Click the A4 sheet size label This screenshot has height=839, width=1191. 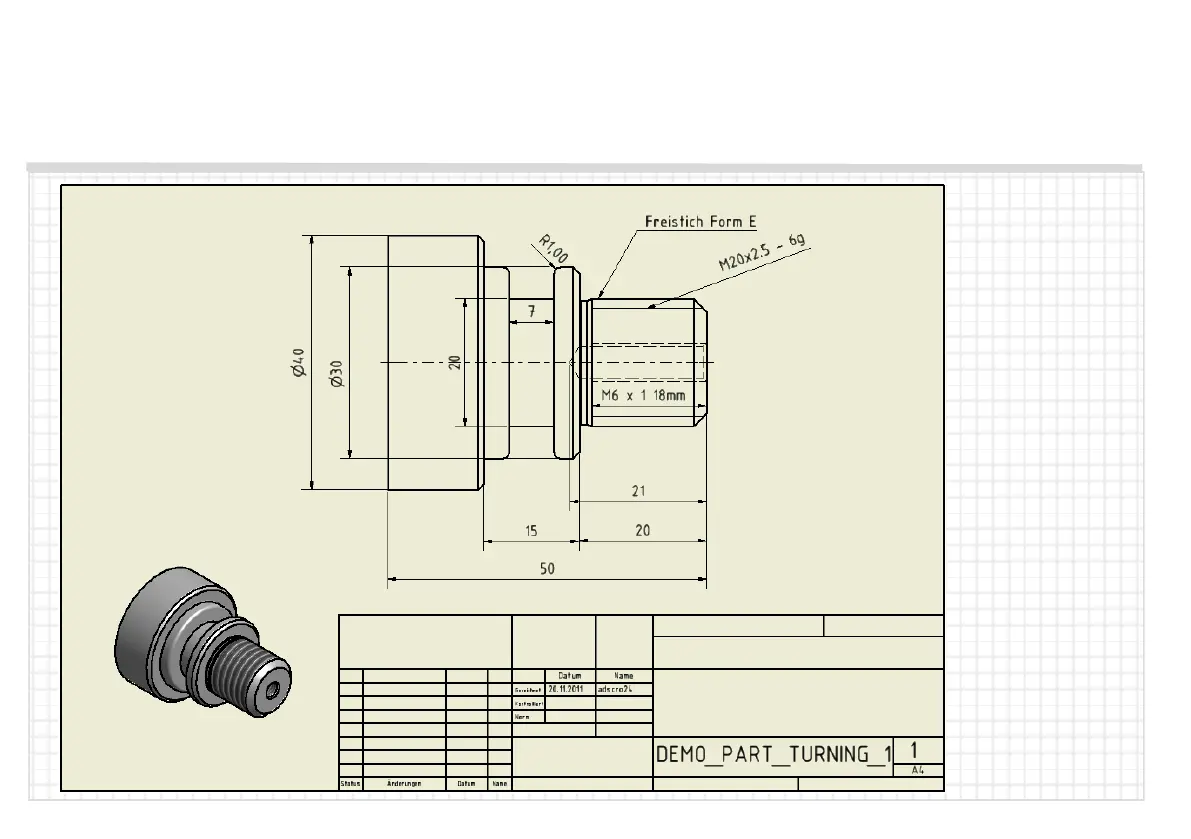pos(918,770)
